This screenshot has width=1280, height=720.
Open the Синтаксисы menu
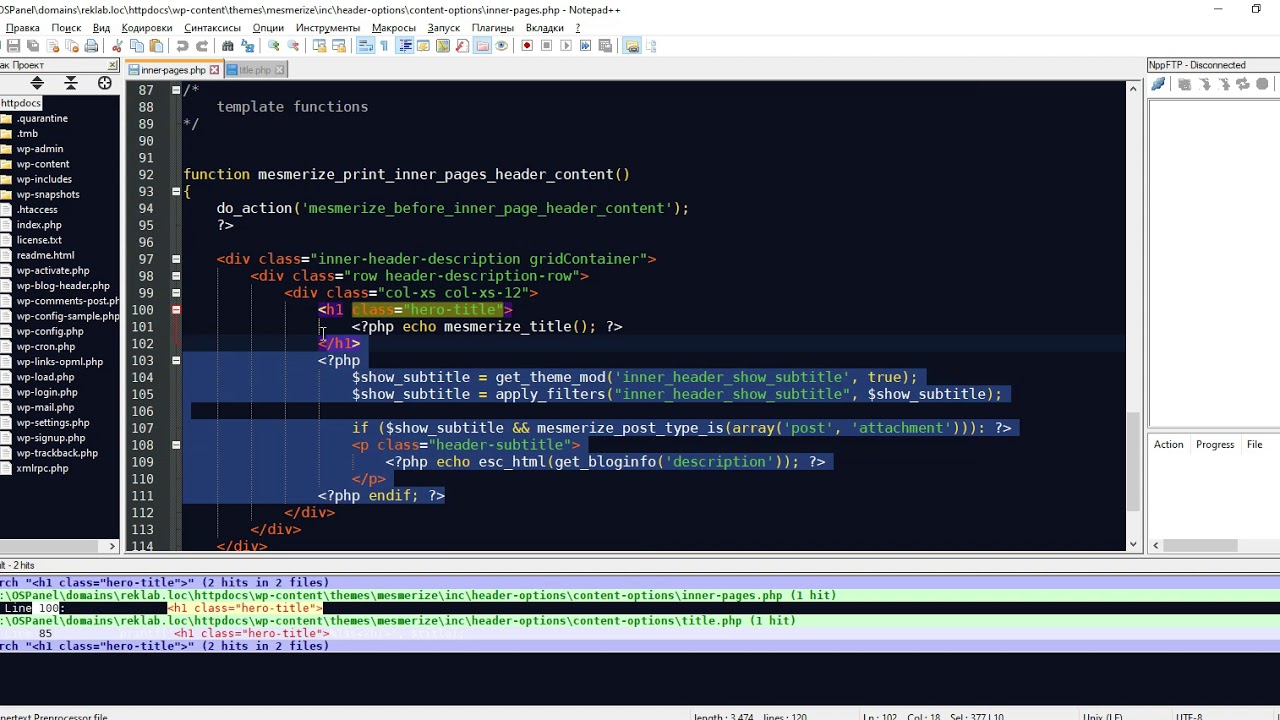(x=212, y=28)
